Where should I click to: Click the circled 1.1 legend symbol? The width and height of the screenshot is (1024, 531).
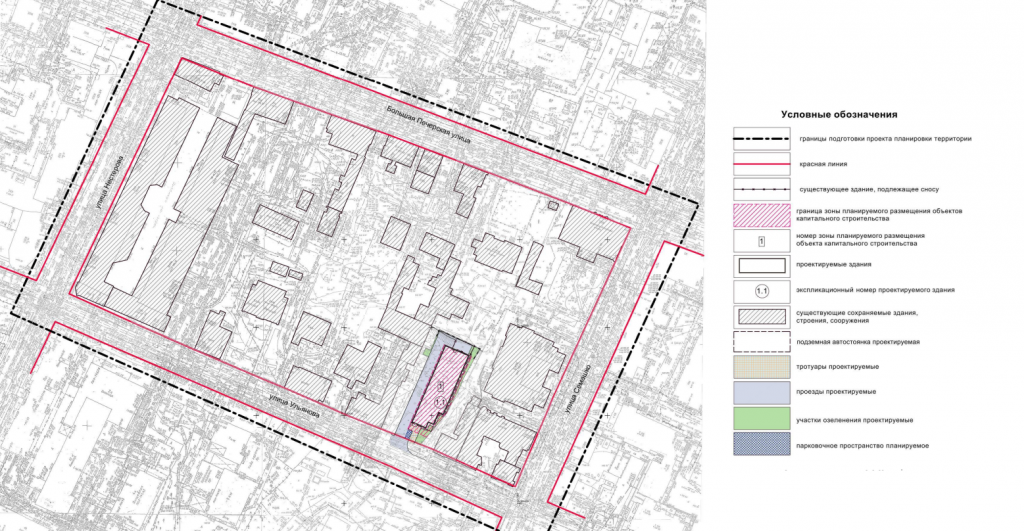point(760,291)
